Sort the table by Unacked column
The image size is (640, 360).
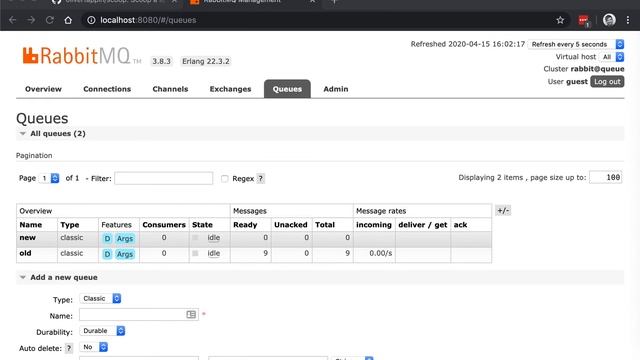click(291, 225)
